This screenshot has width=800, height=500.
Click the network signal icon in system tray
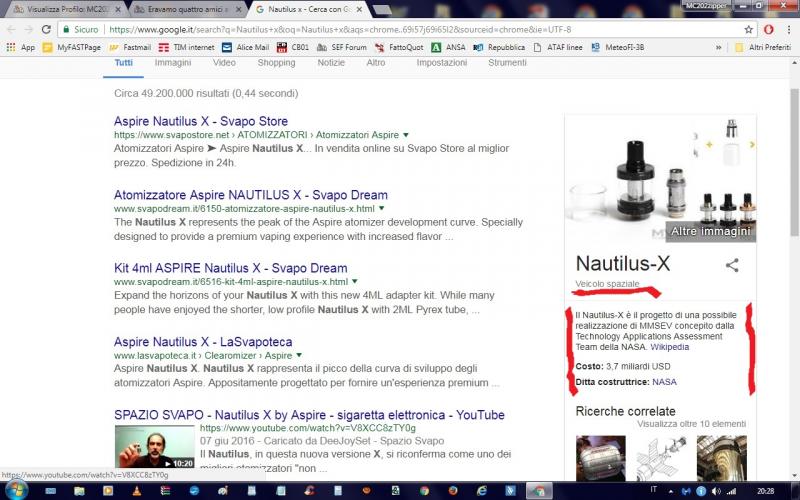point(732,491)
